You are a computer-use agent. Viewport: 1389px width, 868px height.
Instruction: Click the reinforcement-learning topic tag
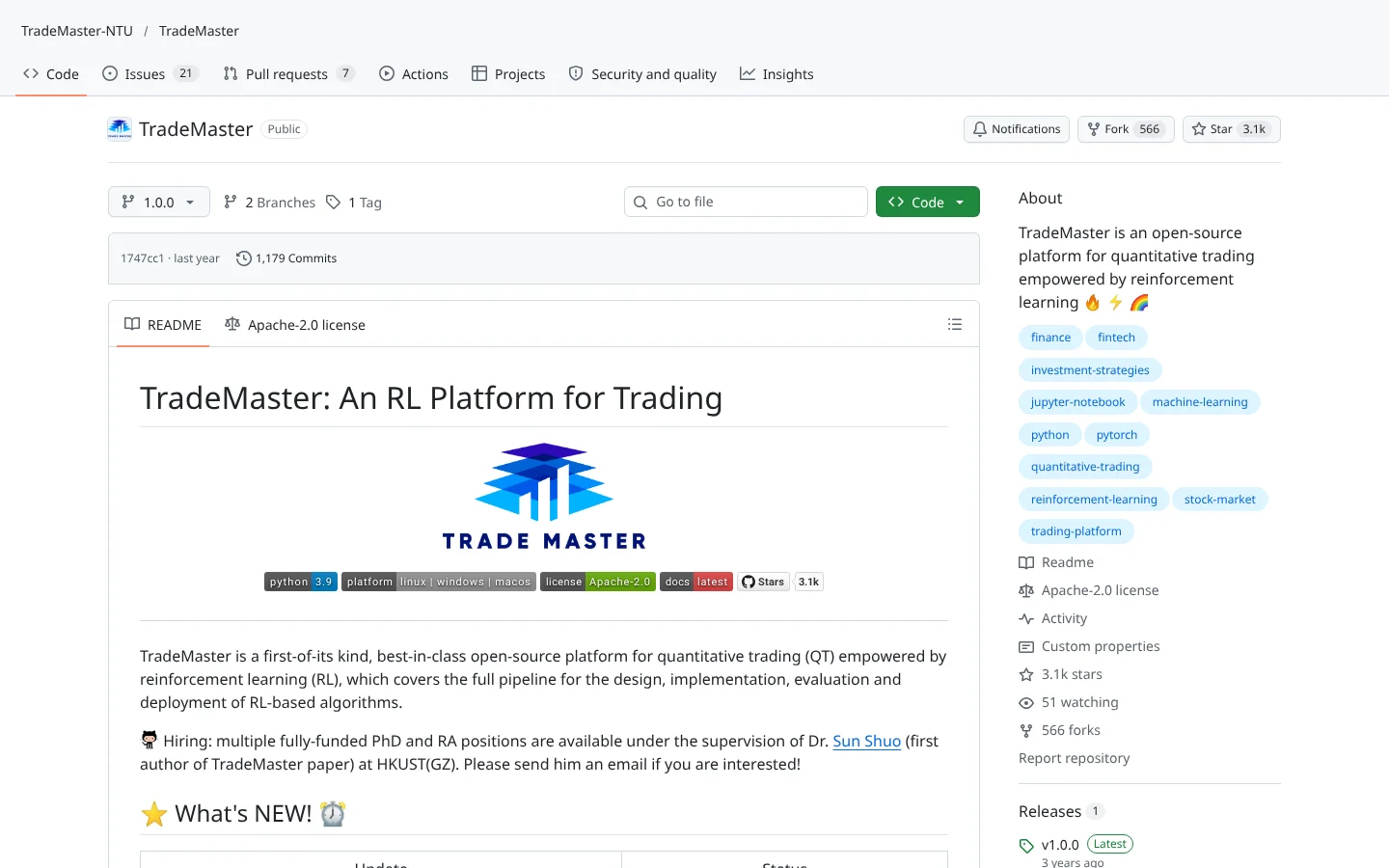pyautogui.click(x=1094, y=500)
